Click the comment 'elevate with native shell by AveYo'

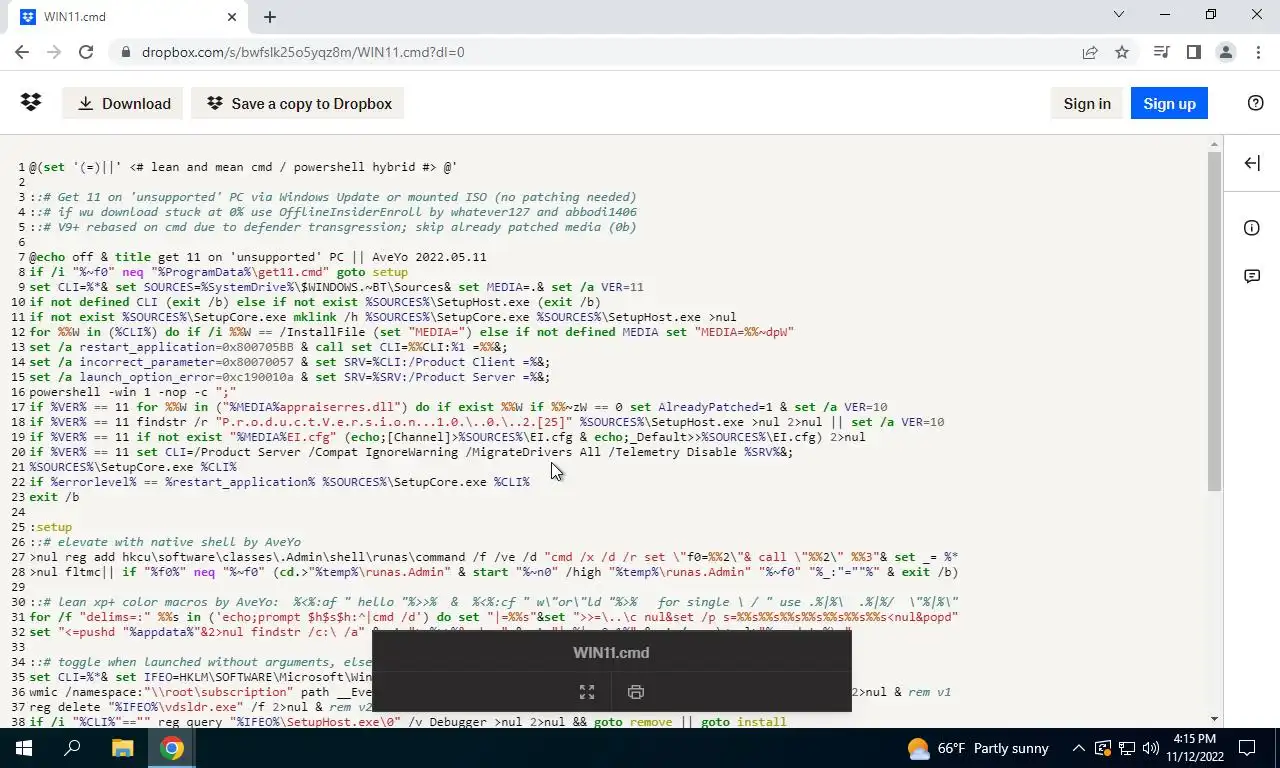click(165, 542)
